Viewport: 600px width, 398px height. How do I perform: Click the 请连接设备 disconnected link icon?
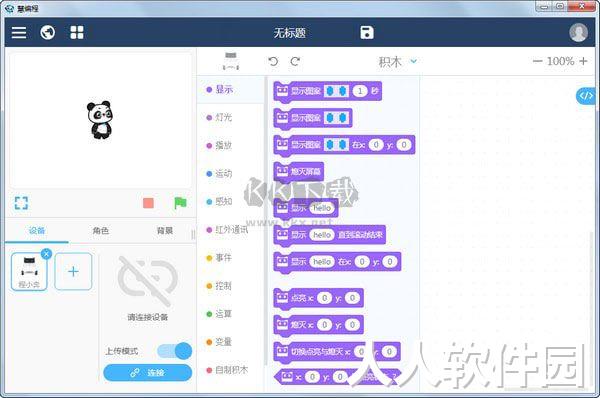click(x=148, y=282)
